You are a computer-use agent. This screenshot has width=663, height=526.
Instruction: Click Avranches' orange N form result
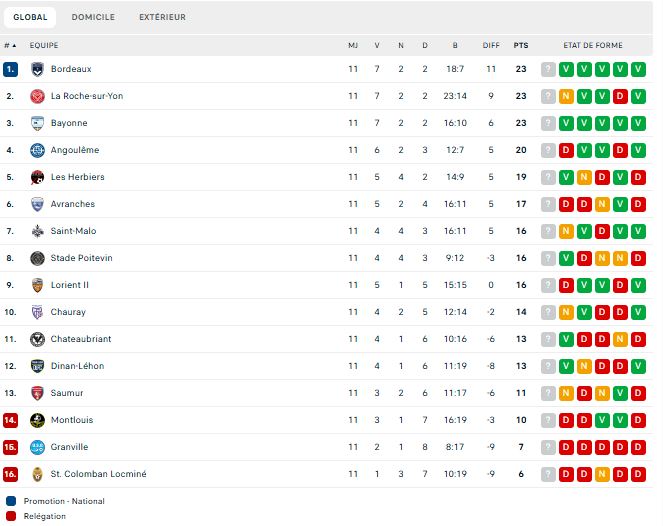tap(602, 204)
